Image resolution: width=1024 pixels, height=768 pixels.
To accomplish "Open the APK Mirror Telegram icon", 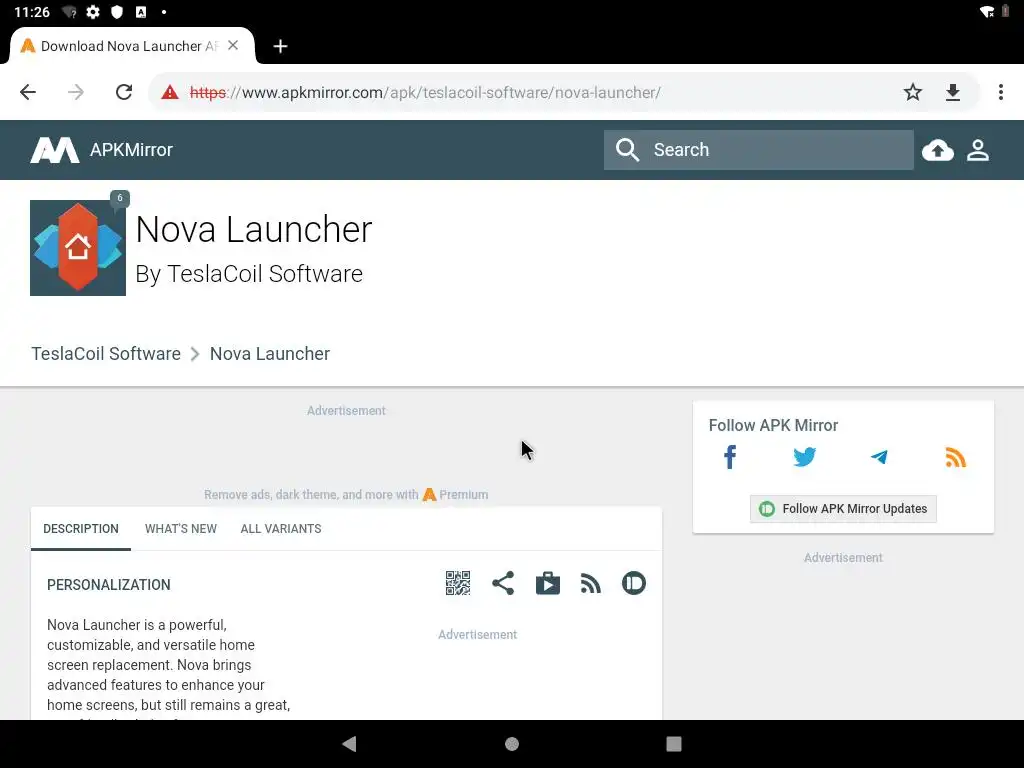I will tap(880, 457).
